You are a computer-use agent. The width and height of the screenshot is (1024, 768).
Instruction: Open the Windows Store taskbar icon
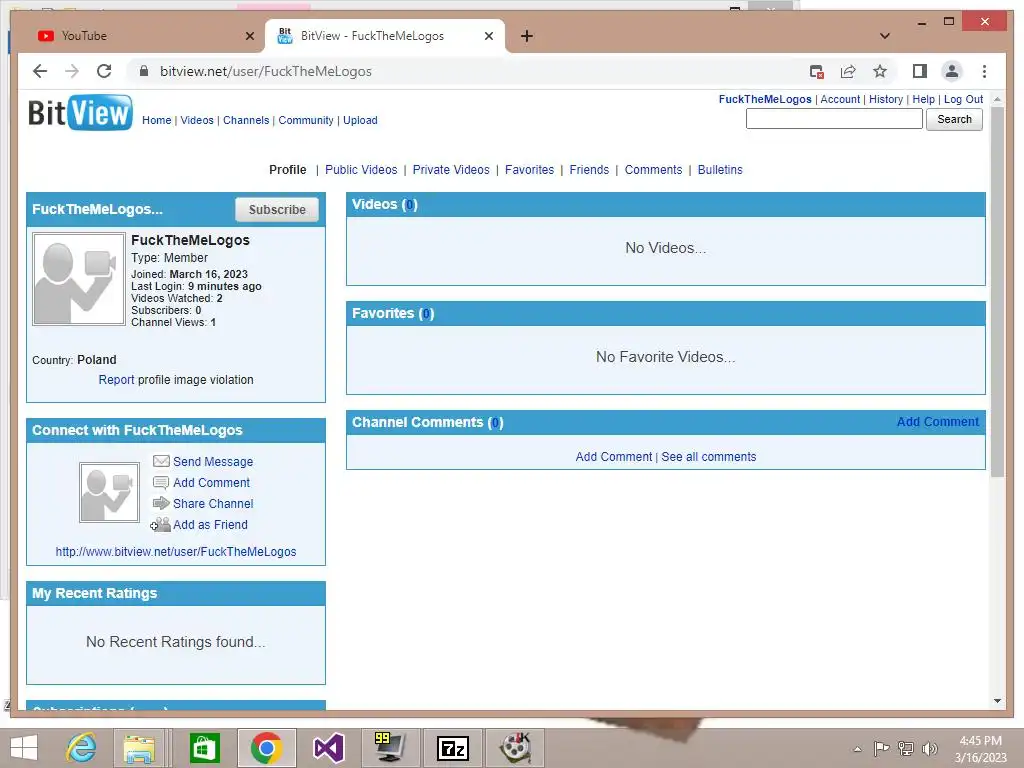(x=204, y=748)
